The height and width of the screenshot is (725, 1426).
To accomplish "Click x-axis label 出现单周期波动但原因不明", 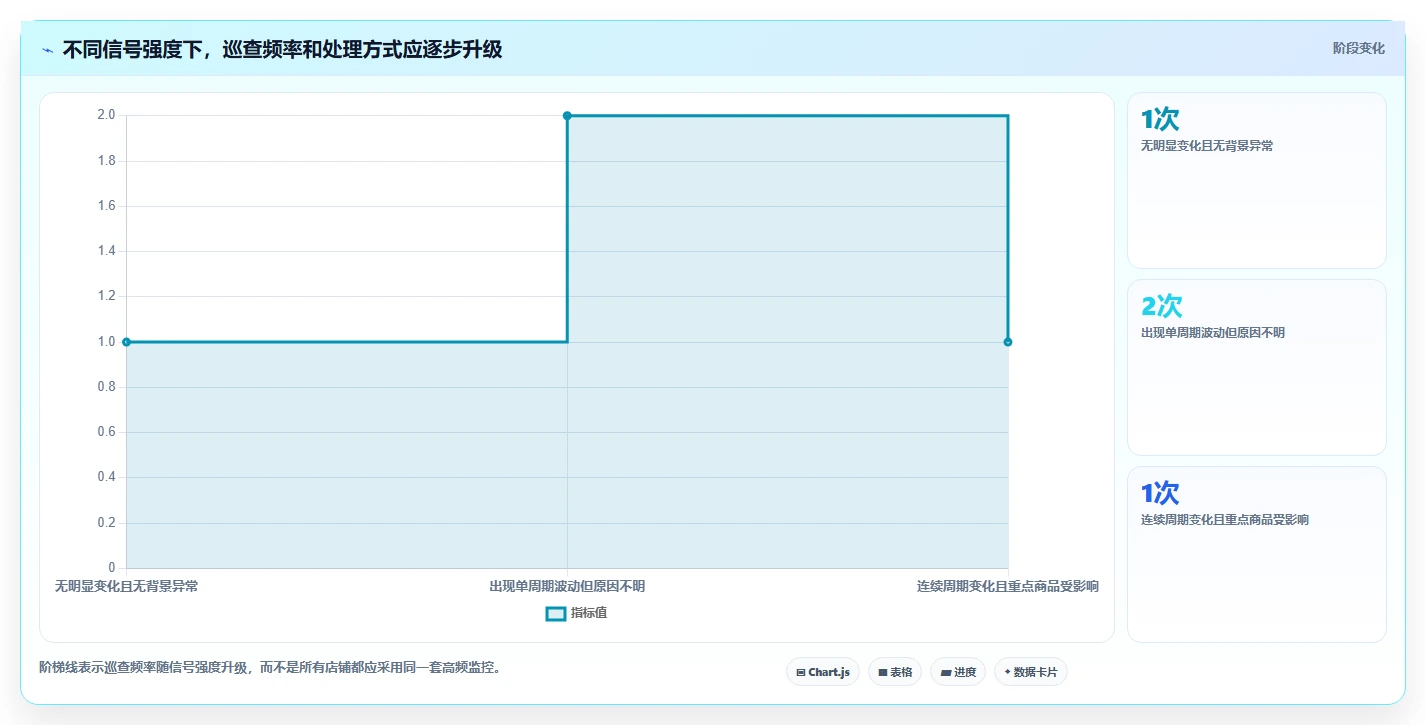I will (x=567, y=586).
